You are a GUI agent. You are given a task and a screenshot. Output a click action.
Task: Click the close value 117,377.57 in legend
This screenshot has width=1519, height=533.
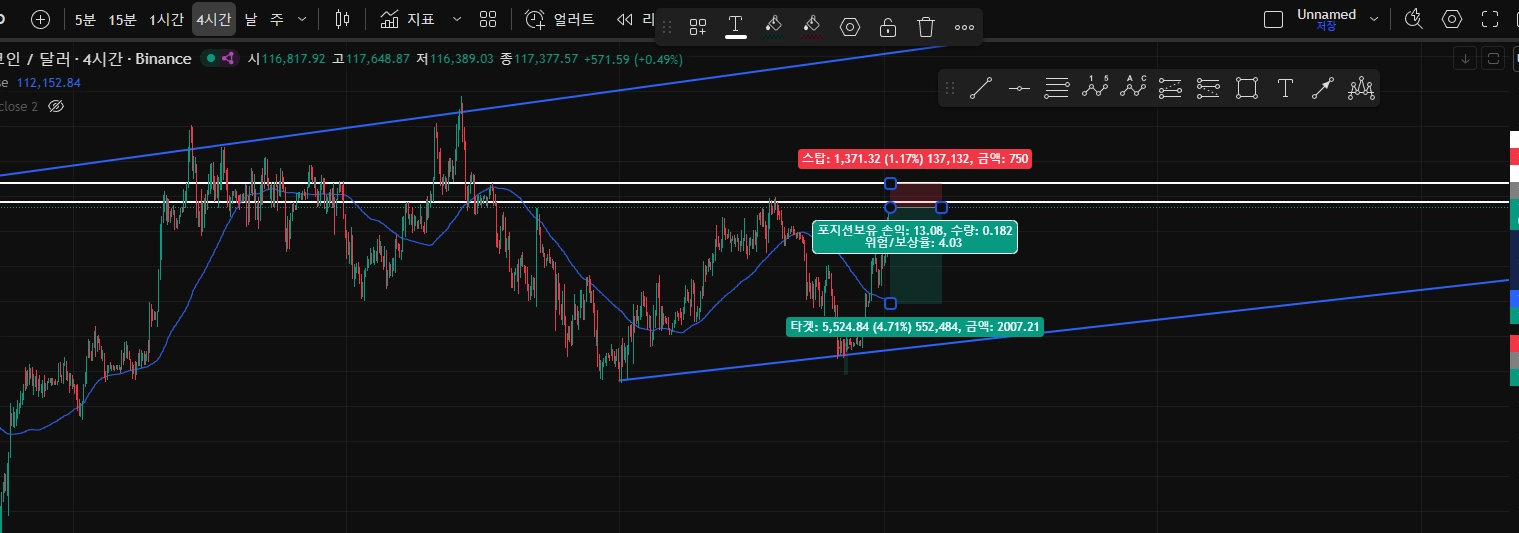[545, 59]
